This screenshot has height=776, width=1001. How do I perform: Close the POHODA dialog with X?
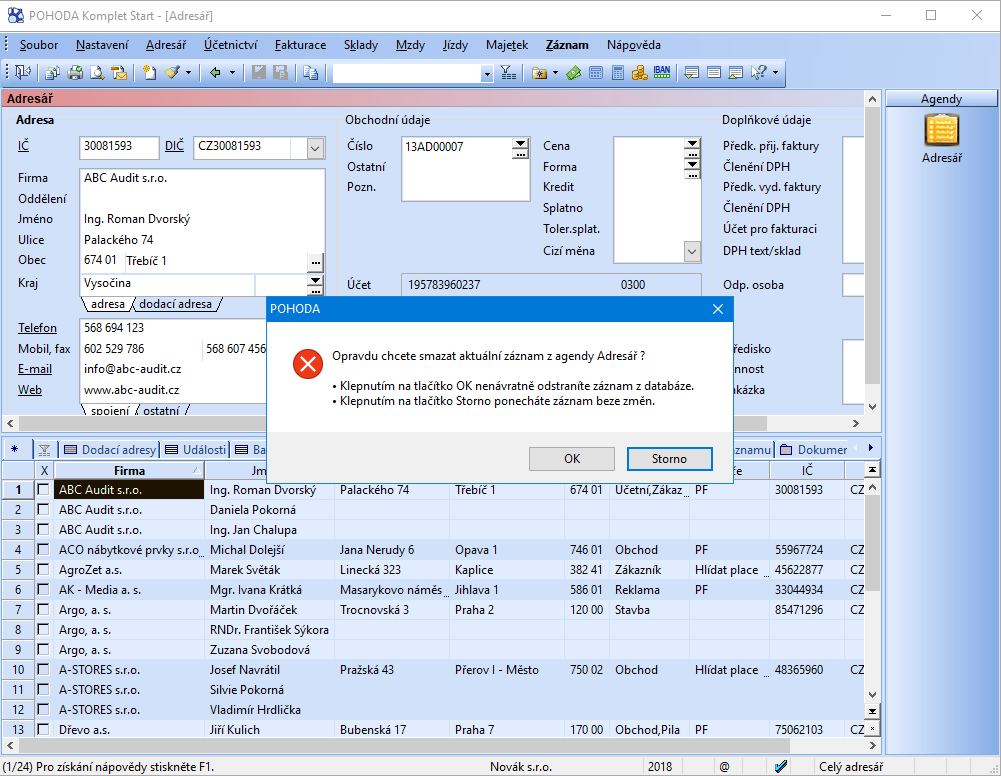[x=718, y=309]
